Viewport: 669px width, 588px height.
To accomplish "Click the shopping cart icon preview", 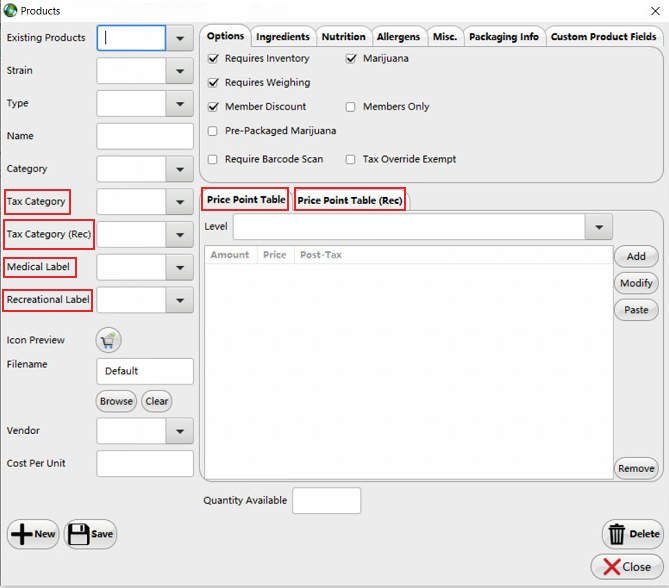I will point(108,340).
